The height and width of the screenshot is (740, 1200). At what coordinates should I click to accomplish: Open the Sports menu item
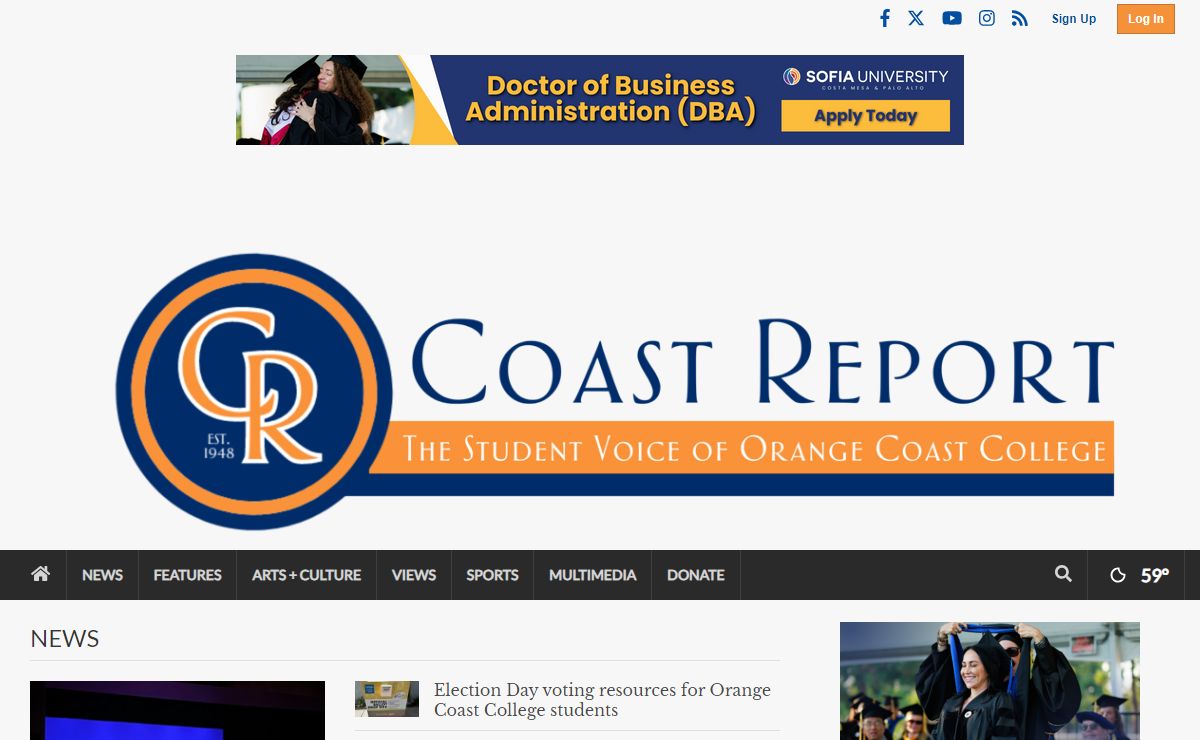(x=492, y=575)
